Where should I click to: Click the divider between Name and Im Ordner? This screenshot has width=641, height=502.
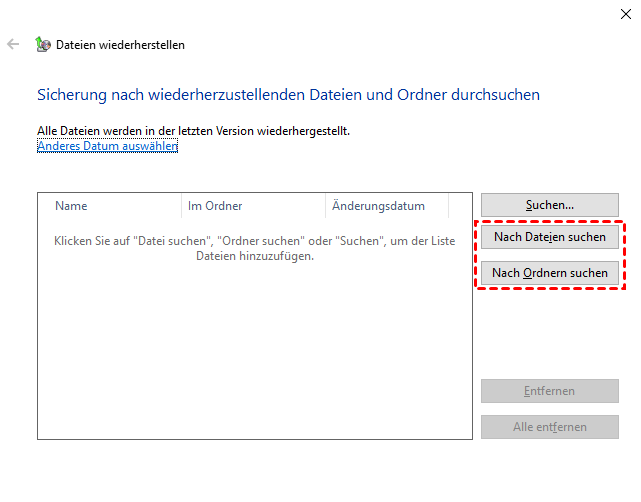181,206
